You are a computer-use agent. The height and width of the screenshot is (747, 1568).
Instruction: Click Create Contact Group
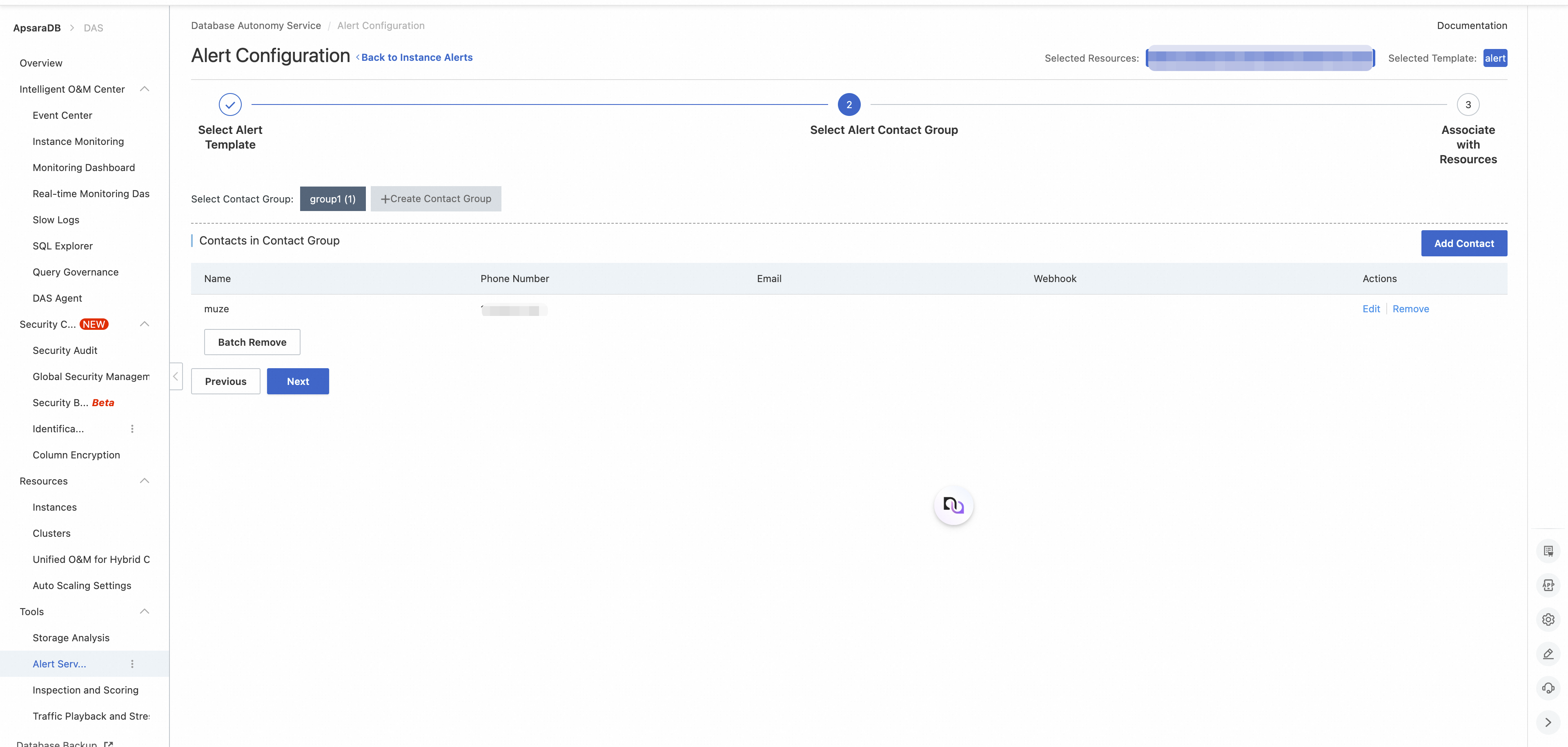coord(436,199)
